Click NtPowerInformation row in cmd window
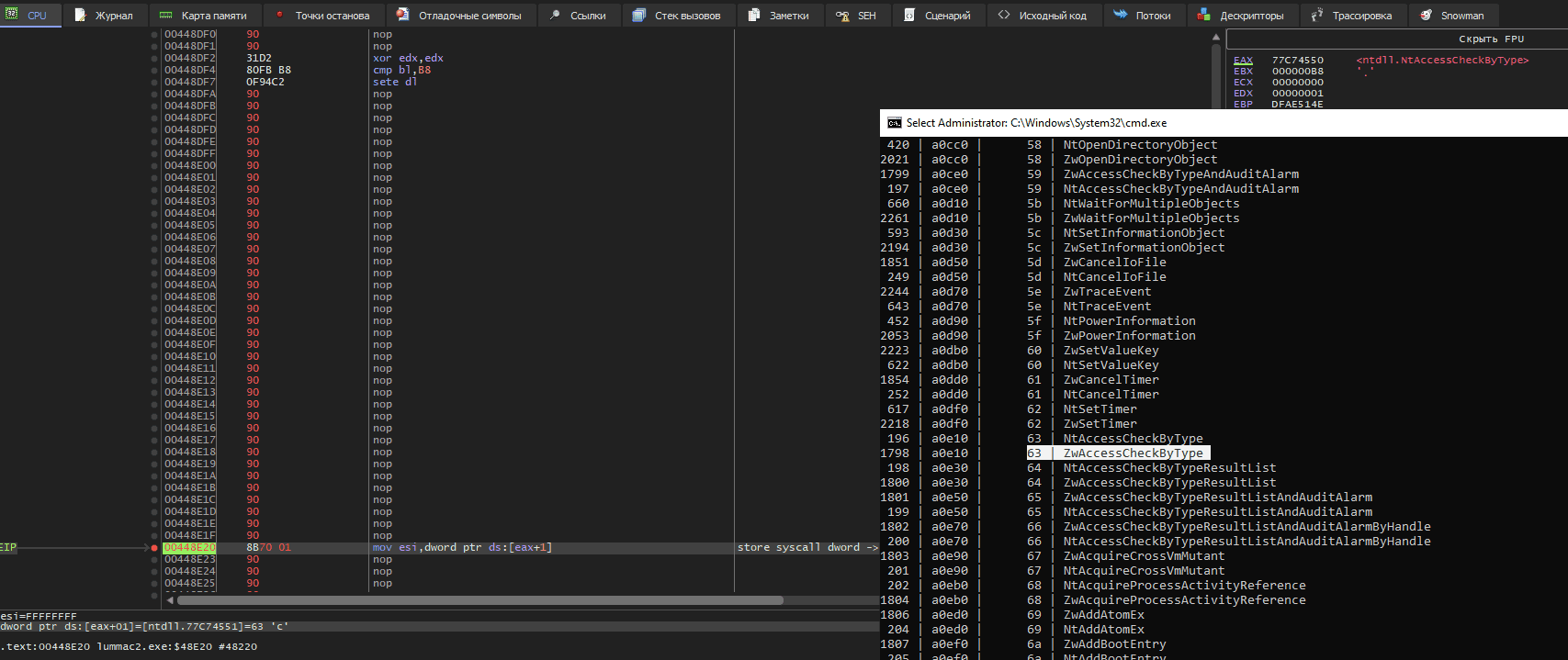 pos(1129,320)
